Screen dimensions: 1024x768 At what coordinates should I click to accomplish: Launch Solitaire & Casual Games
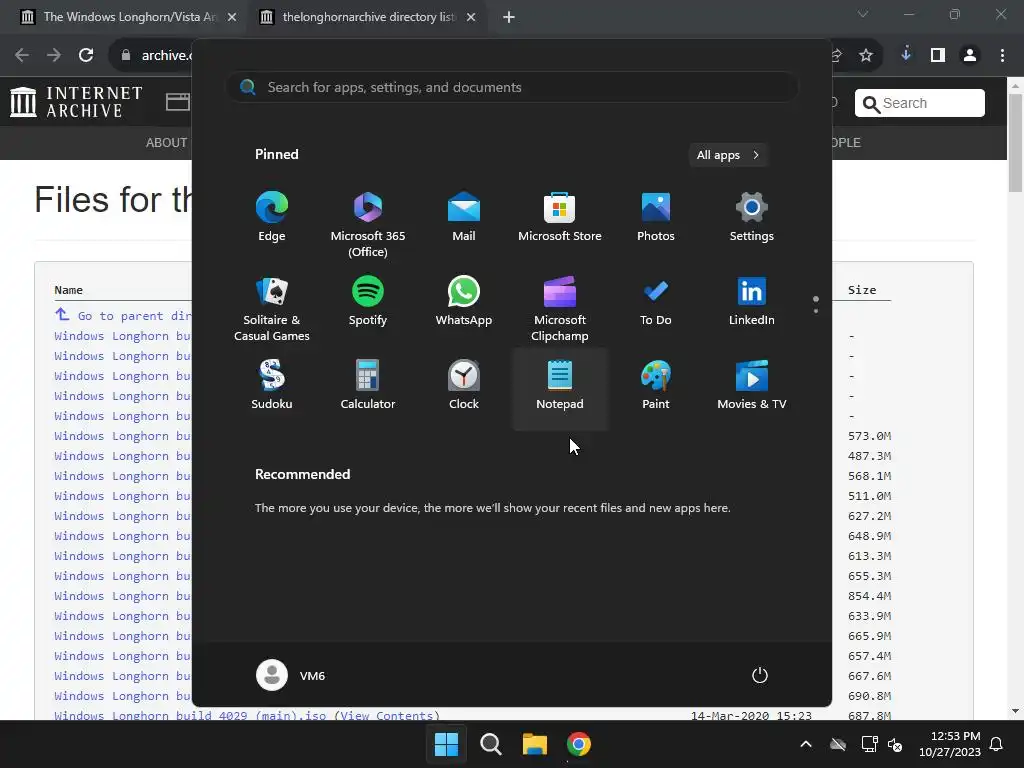click(272, 308)
